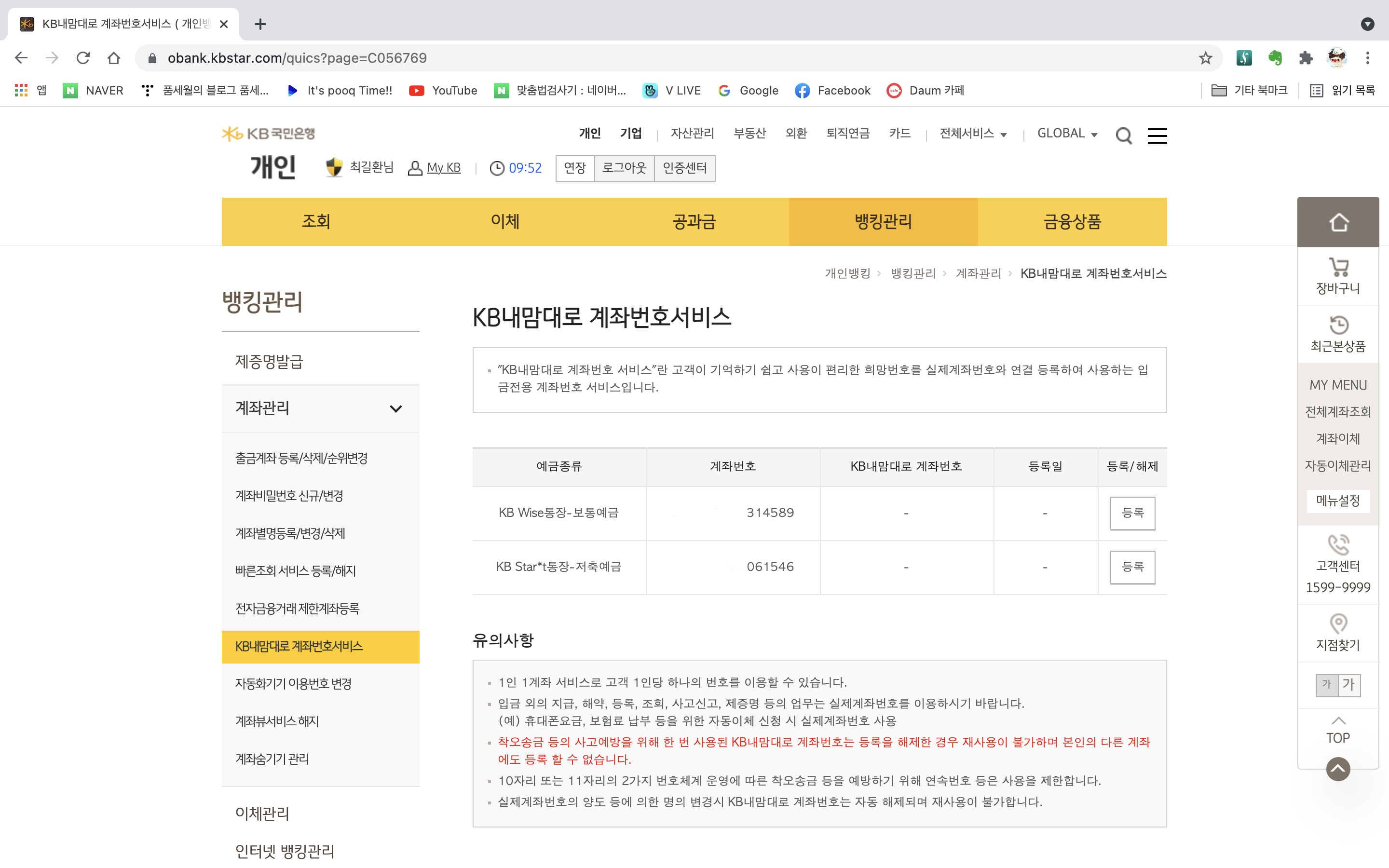
Task: Click the home icon in the right sidebar
Action: [x=1337, y=222]
